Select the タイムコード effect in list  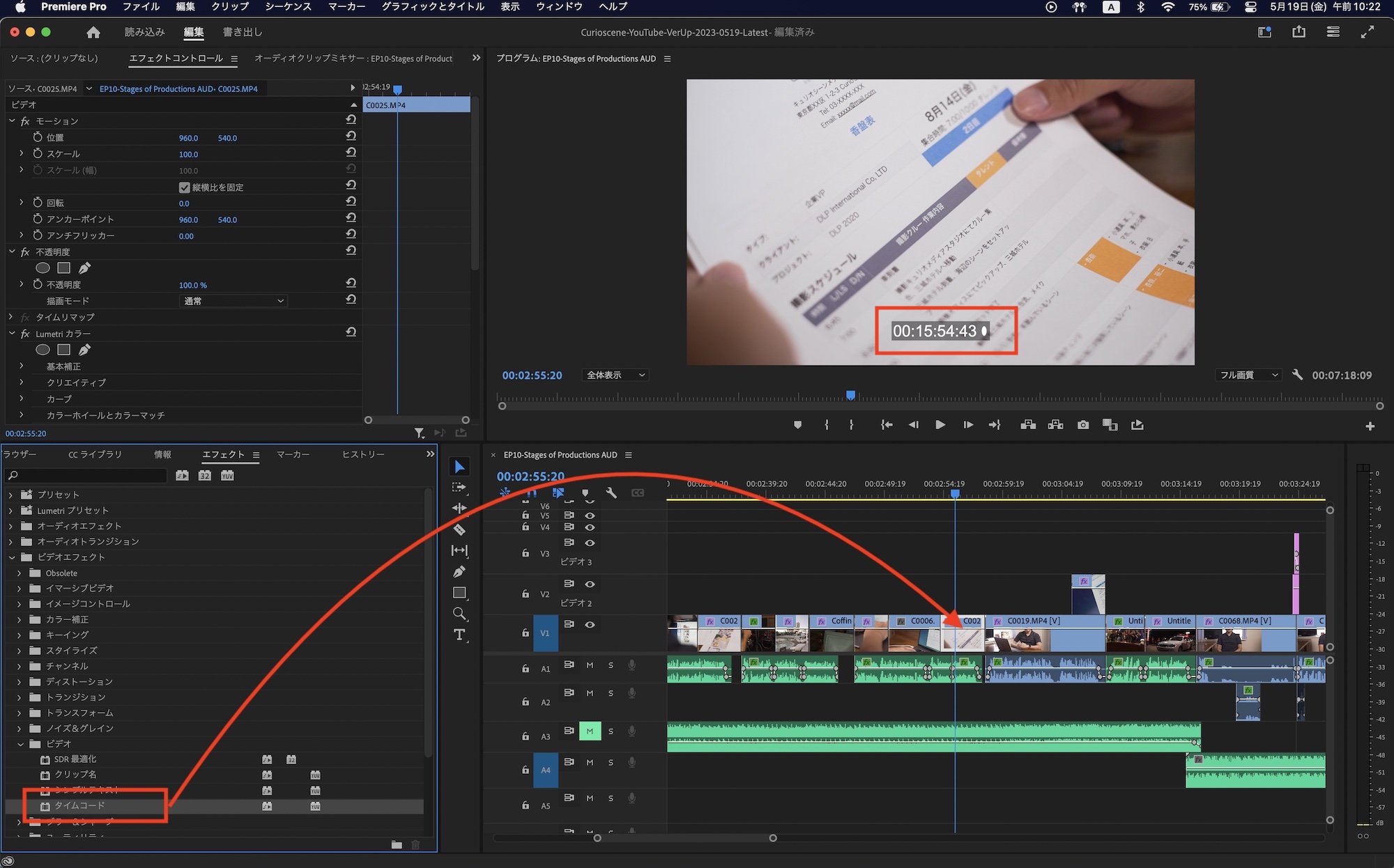79,805
